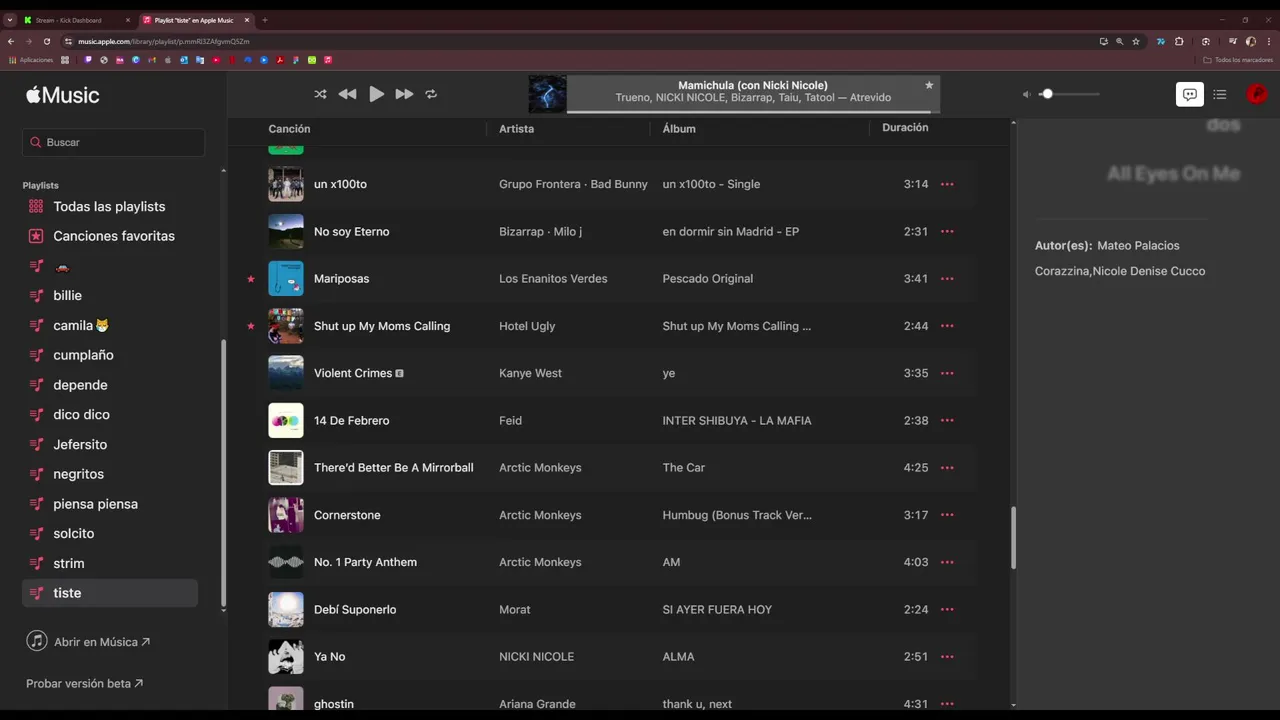This screenshot has width=1280, height=720.
Task: Select the tiste playlist
Action: pyautogui.click(x=109, y=593)
